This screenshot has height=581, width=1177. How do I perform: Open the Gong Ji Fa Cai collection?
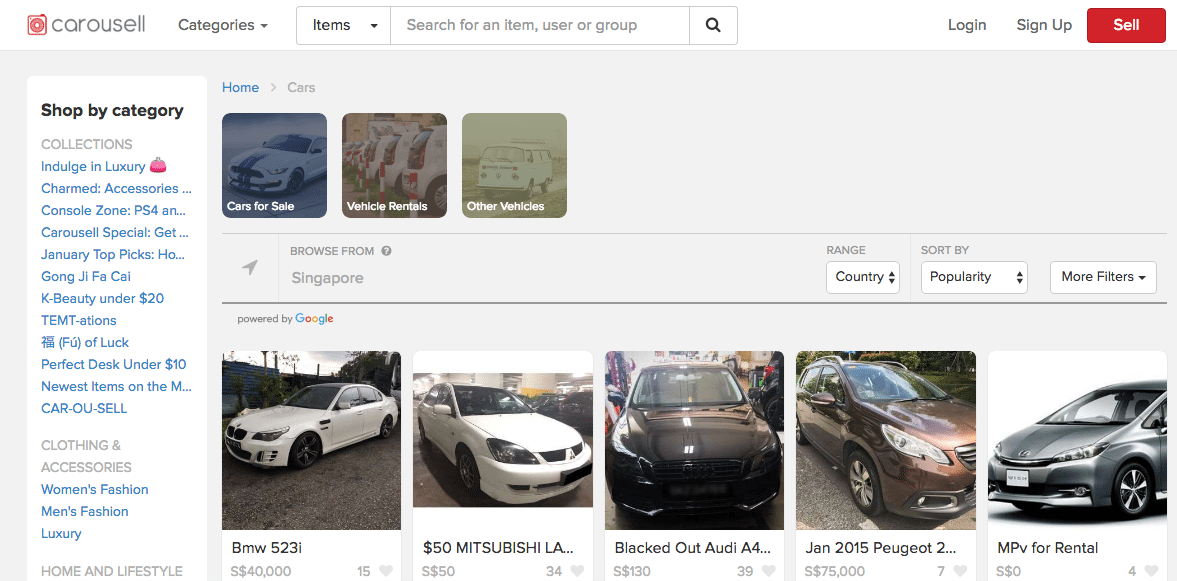(86, 276)
